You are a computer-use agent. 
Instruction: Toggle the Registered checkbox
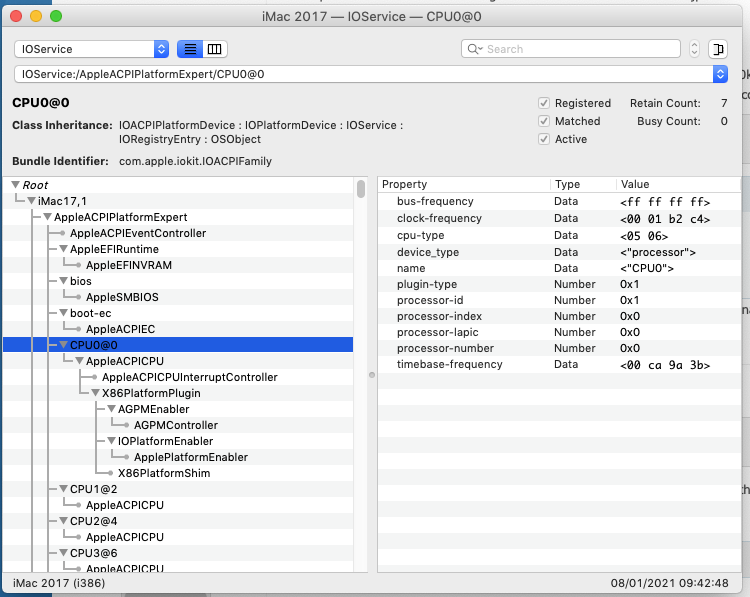pos(544,103)
